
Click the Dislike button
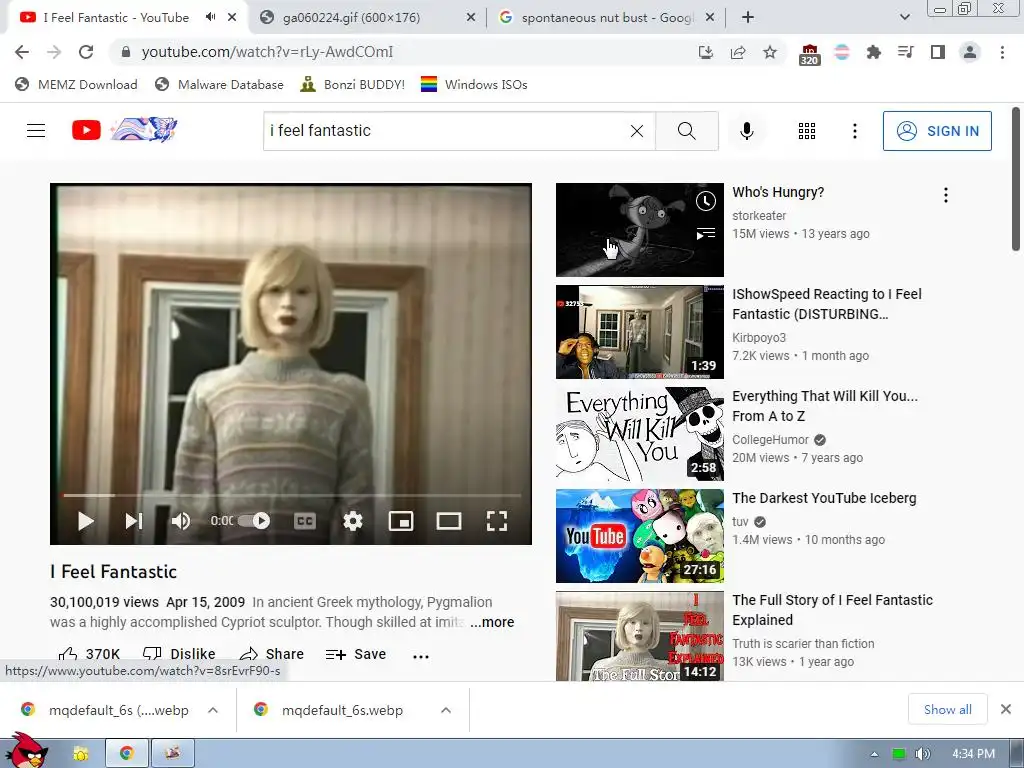click(179, 654)
